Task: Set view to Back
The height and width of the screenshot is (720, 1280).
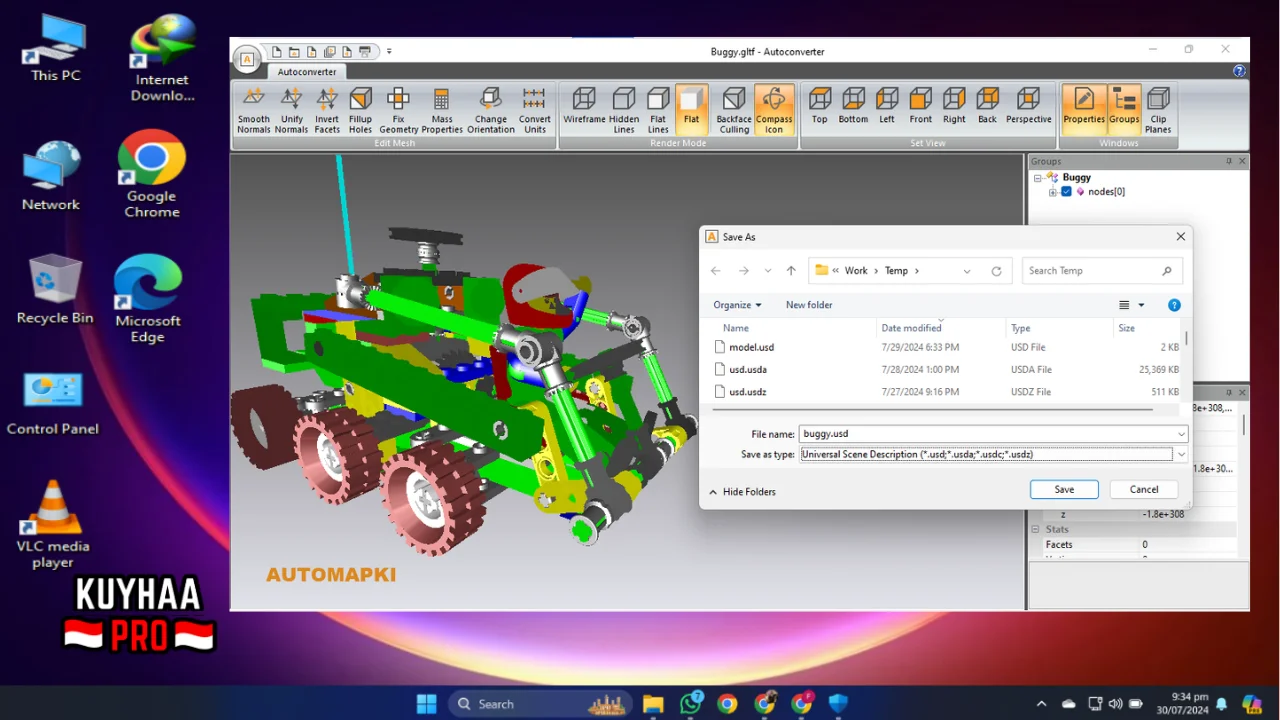Action: (x=988, y=108)
